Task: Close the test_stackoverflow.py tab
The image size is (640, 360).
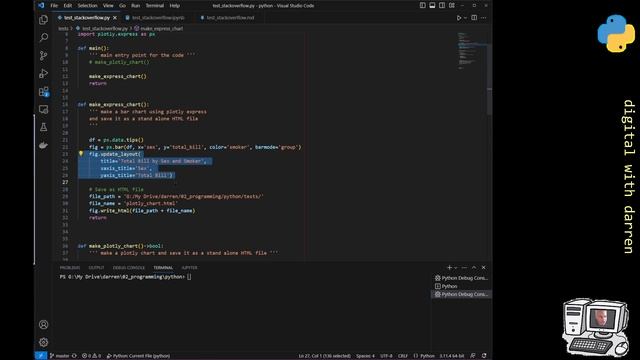Action: [115, 18]
